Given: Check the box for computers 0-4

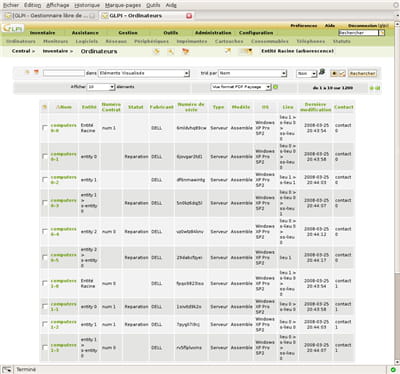Looking at the screenshot, I should pyautogui.click(x=45, y=232).
